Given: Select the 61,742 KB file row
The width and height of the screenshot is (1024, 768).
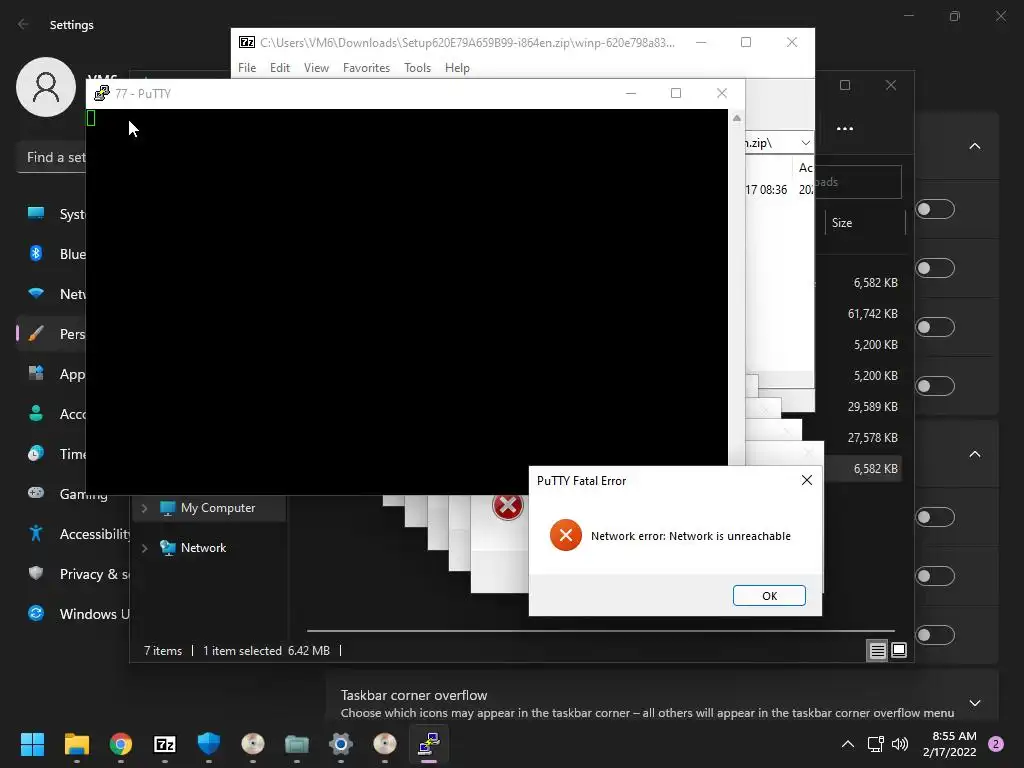Looking at the screenshot, I should (x=872, y=314).
